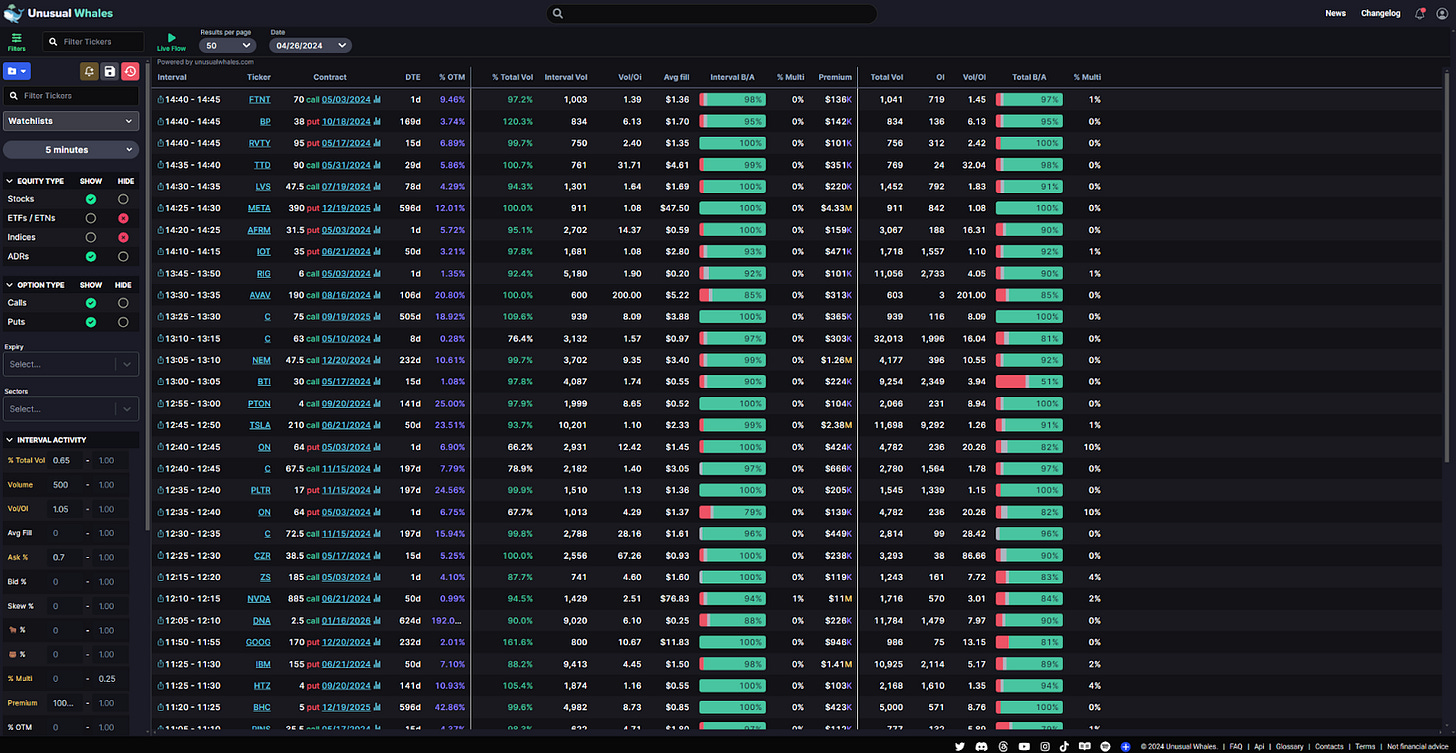This screenshot has width=1456, height=753.
Task: Open the Spotify link in footer
Action: click(x=1105, y=746)
